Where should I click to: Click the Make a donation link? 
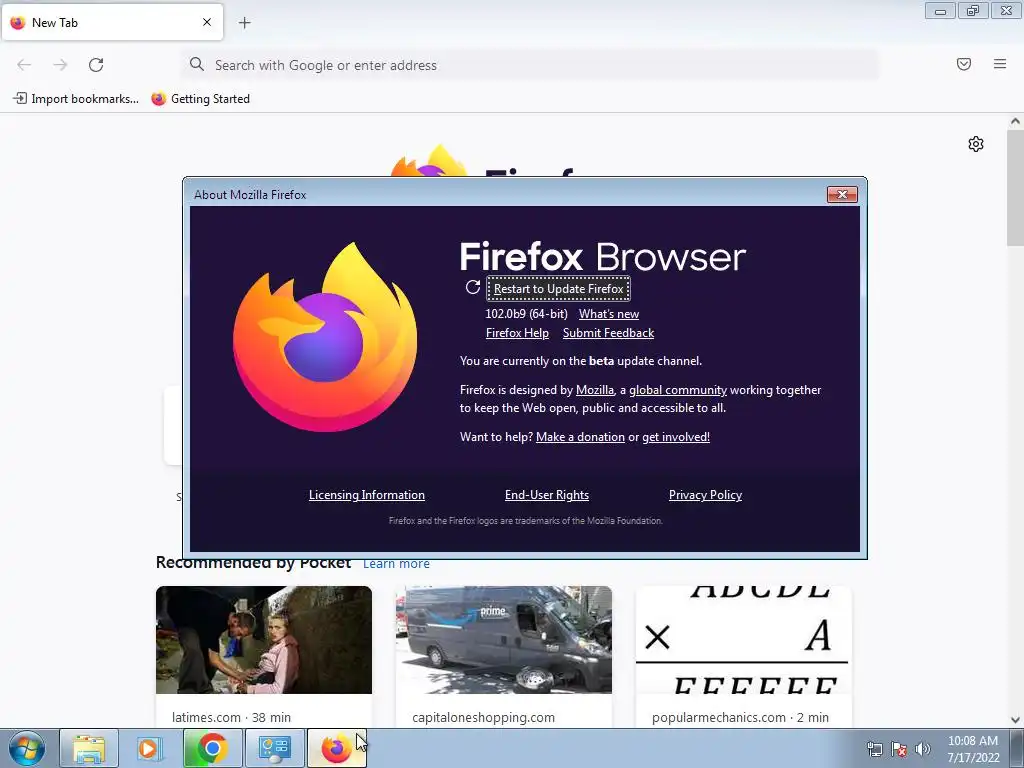pyautogui.click(x=580, y=437)
